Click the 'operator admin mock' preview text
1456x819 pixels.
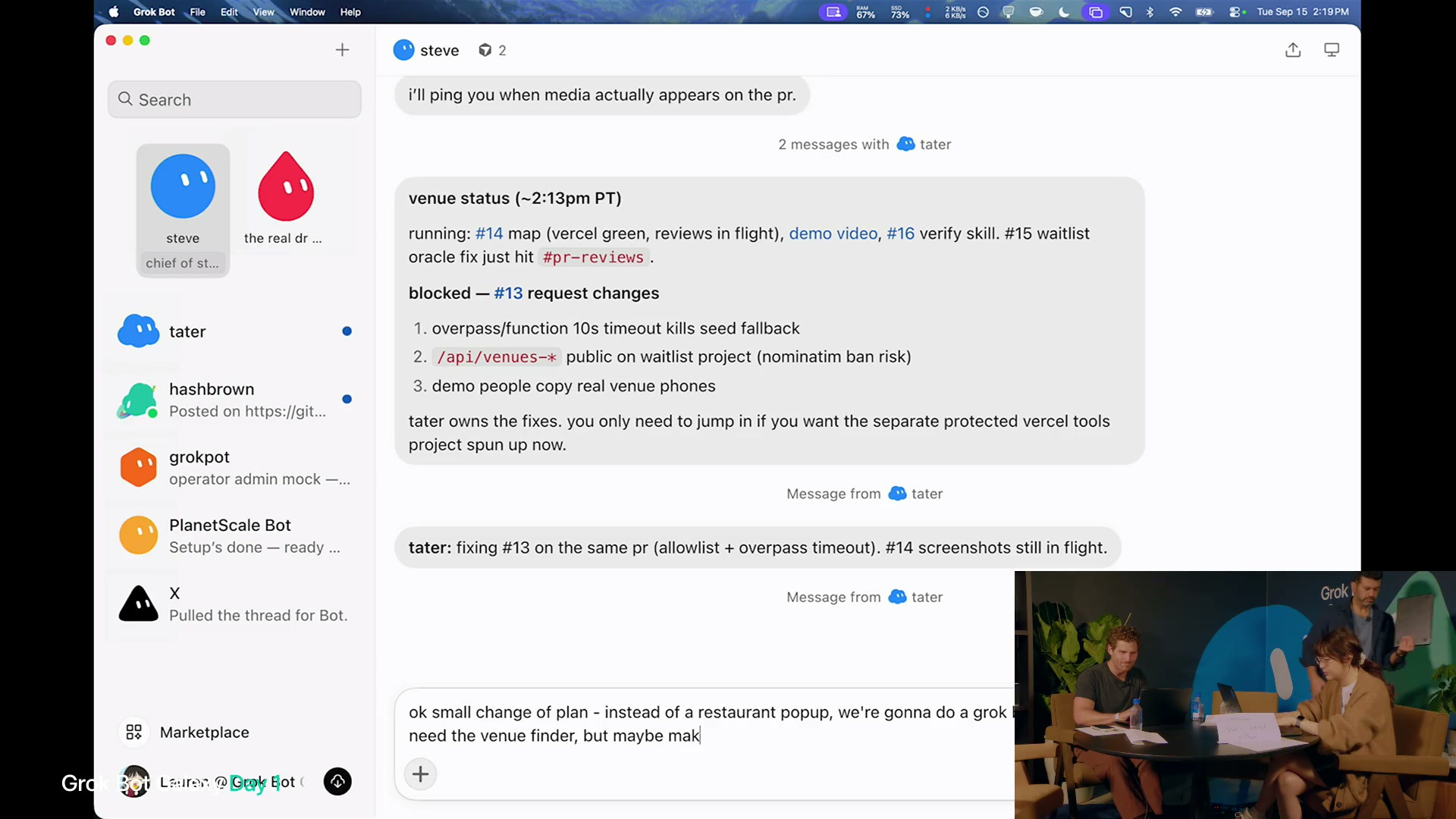tap(259, 479)
